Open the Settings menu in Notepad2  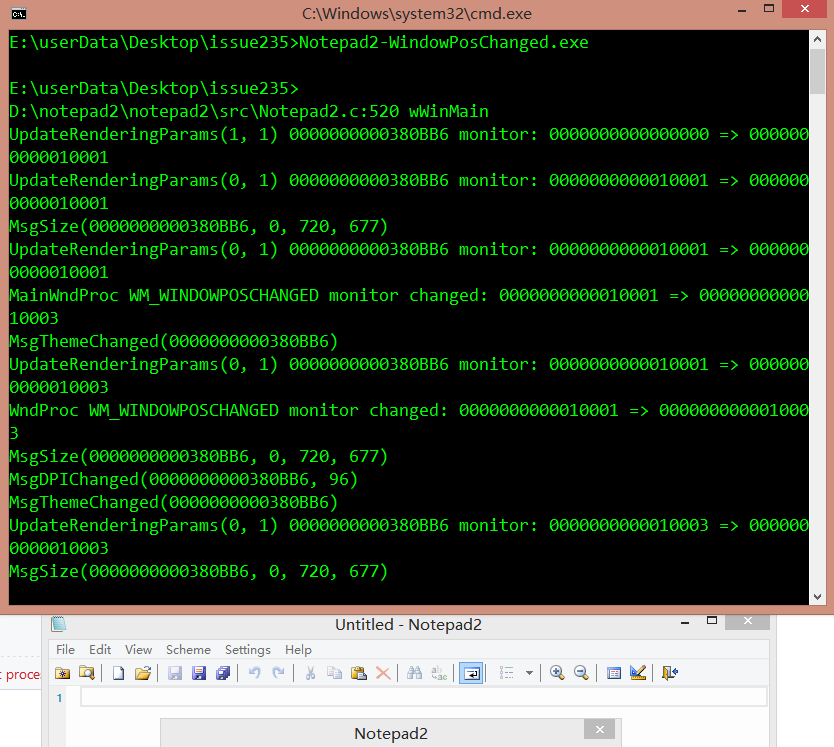tap(248, 650)
